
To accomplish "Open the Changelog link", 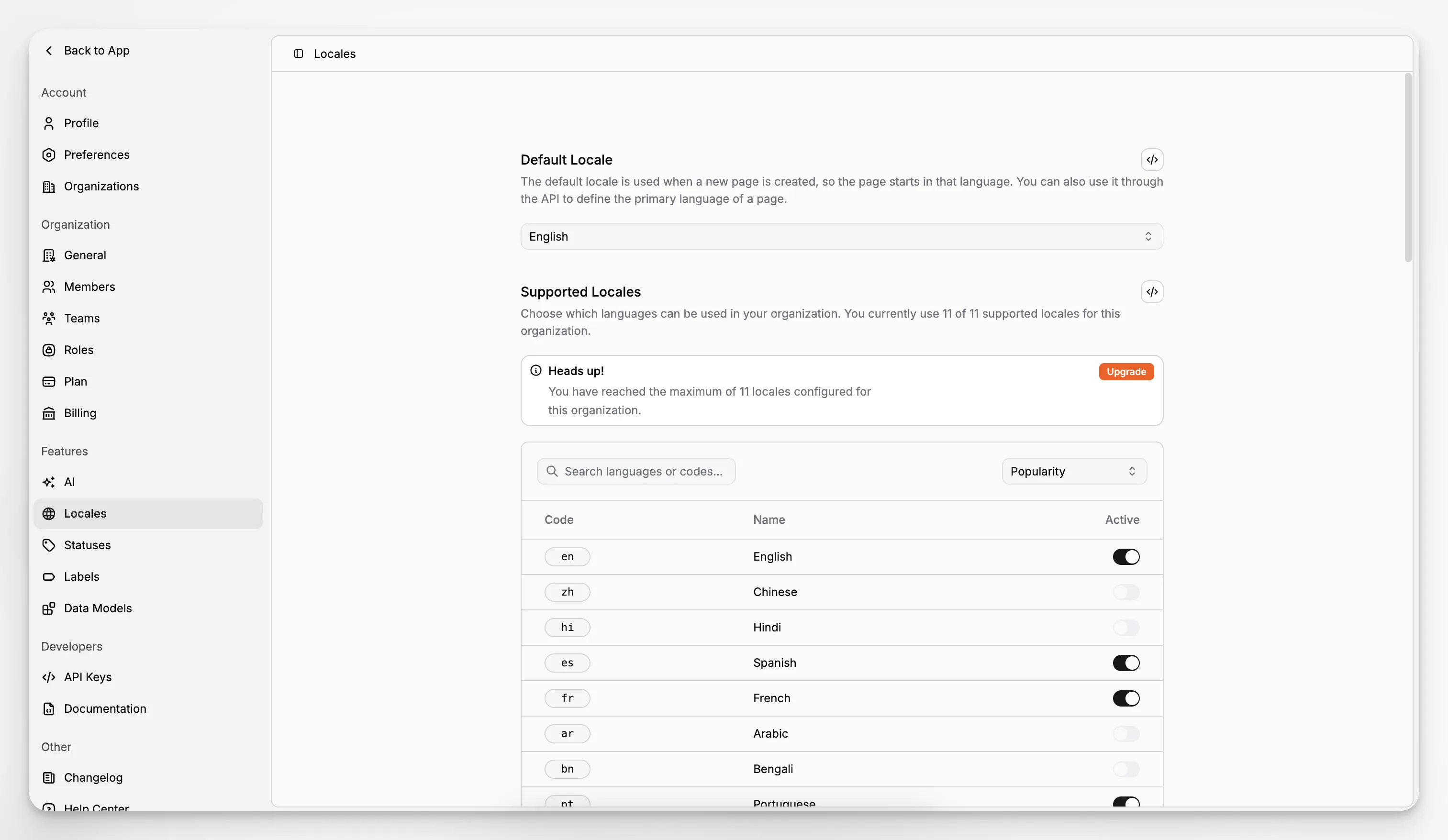I will point(148,778).
